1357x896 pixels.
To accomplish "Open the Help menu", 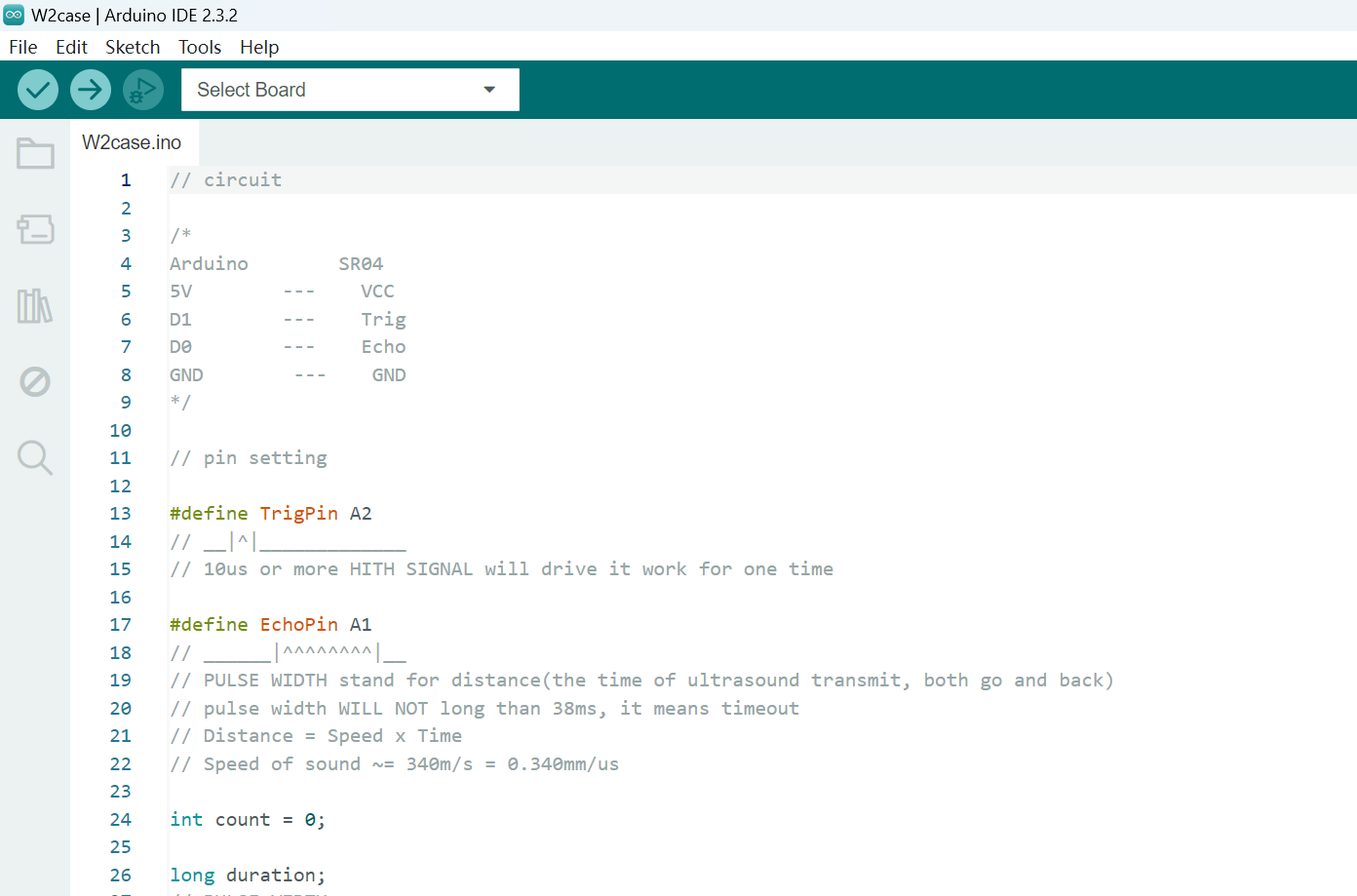I will (x=259, y=47).
